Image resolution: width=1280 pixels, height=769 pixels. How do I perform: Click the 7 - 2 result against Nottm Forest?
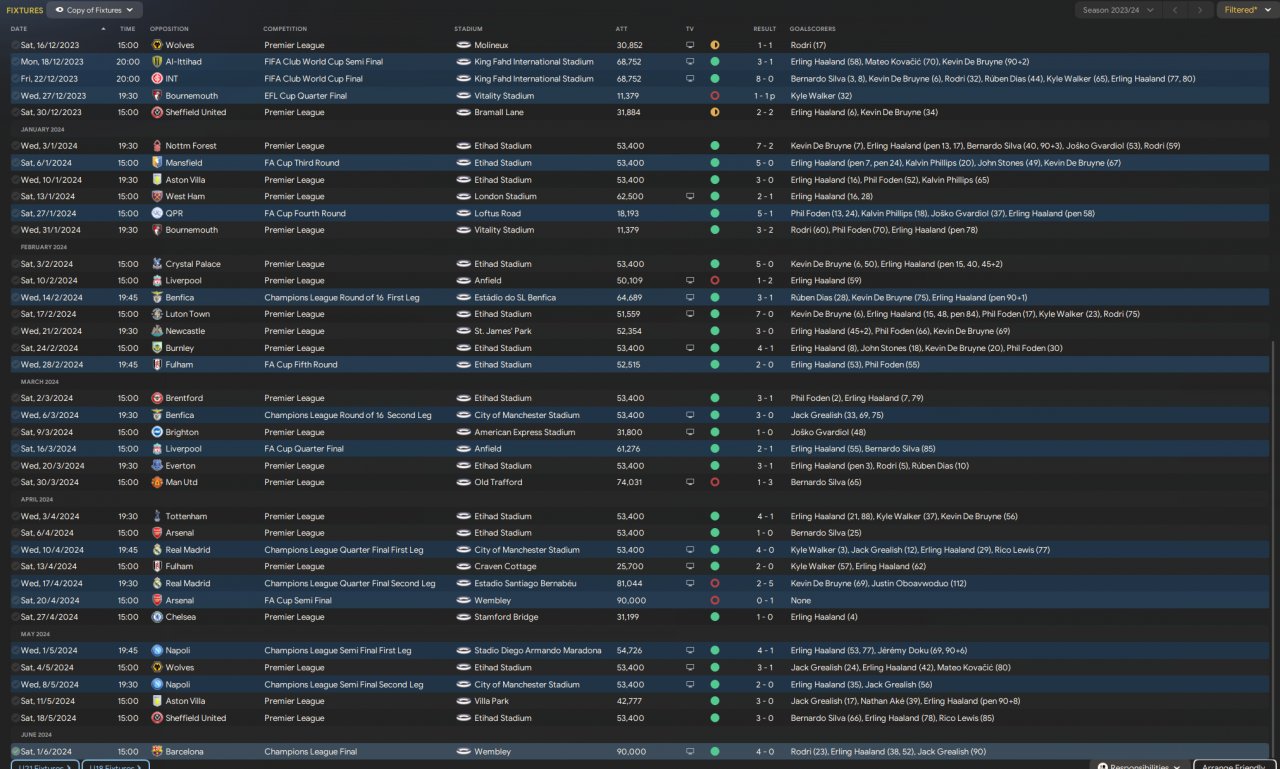pos(764,146)
